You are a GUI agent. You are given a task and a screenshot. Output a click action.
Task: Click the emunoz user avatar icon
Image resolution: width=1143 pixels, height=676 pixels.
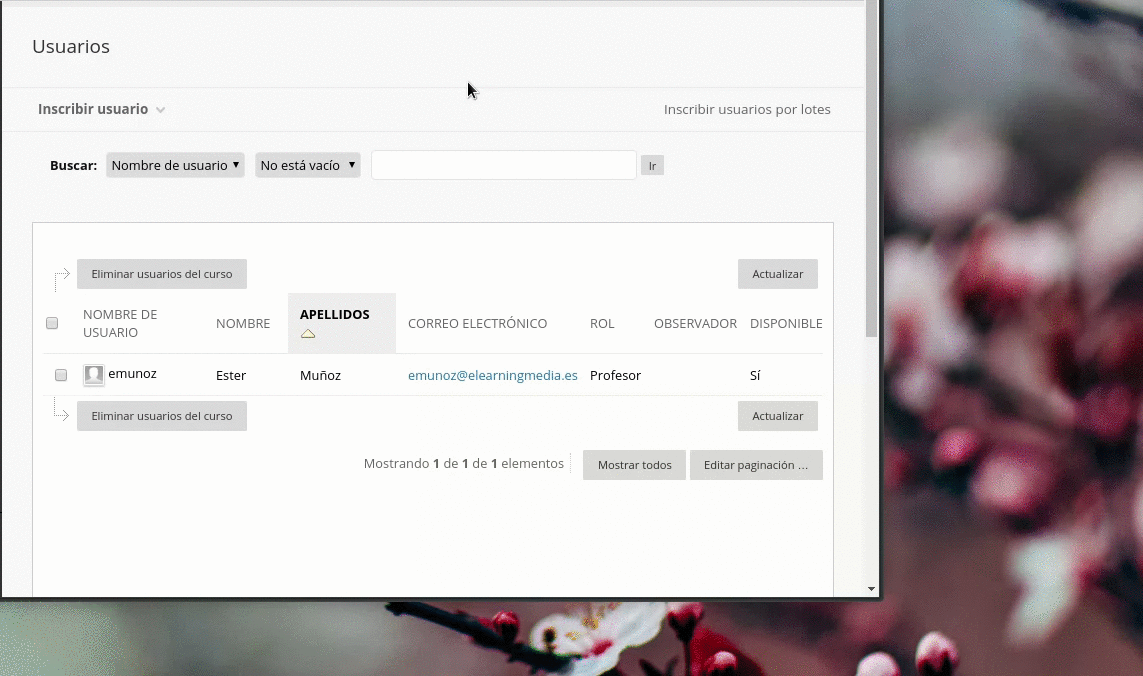point(94,375)
